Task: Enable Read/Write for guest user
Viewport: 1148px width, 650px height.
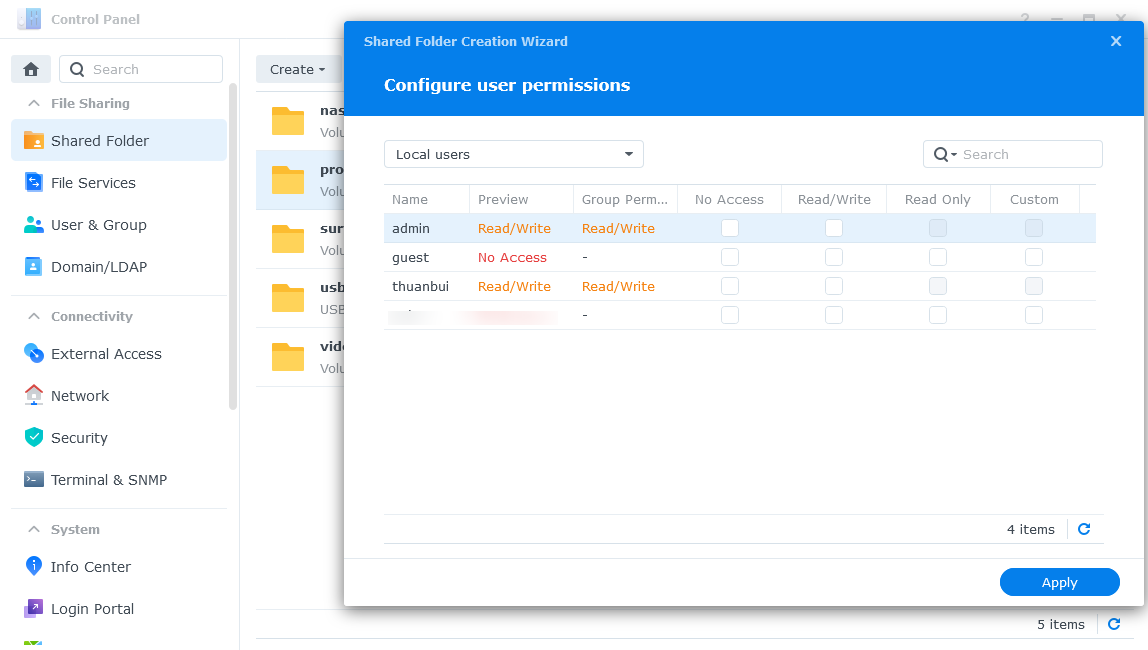Action: click(834, 257)
